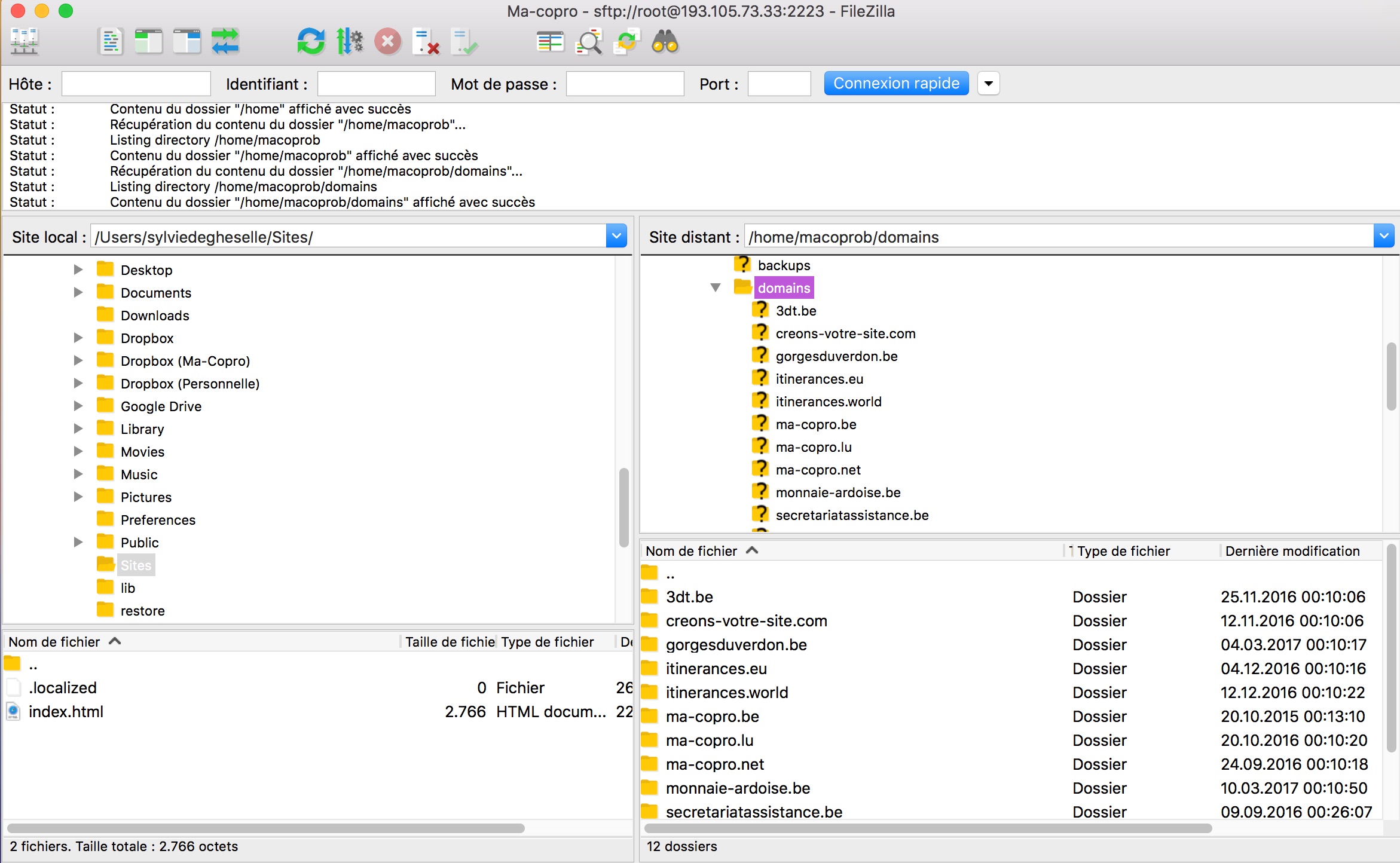Click the Connexion rapide button
The height and width of the screenshot is (863, 1400).
coord(896,83)
